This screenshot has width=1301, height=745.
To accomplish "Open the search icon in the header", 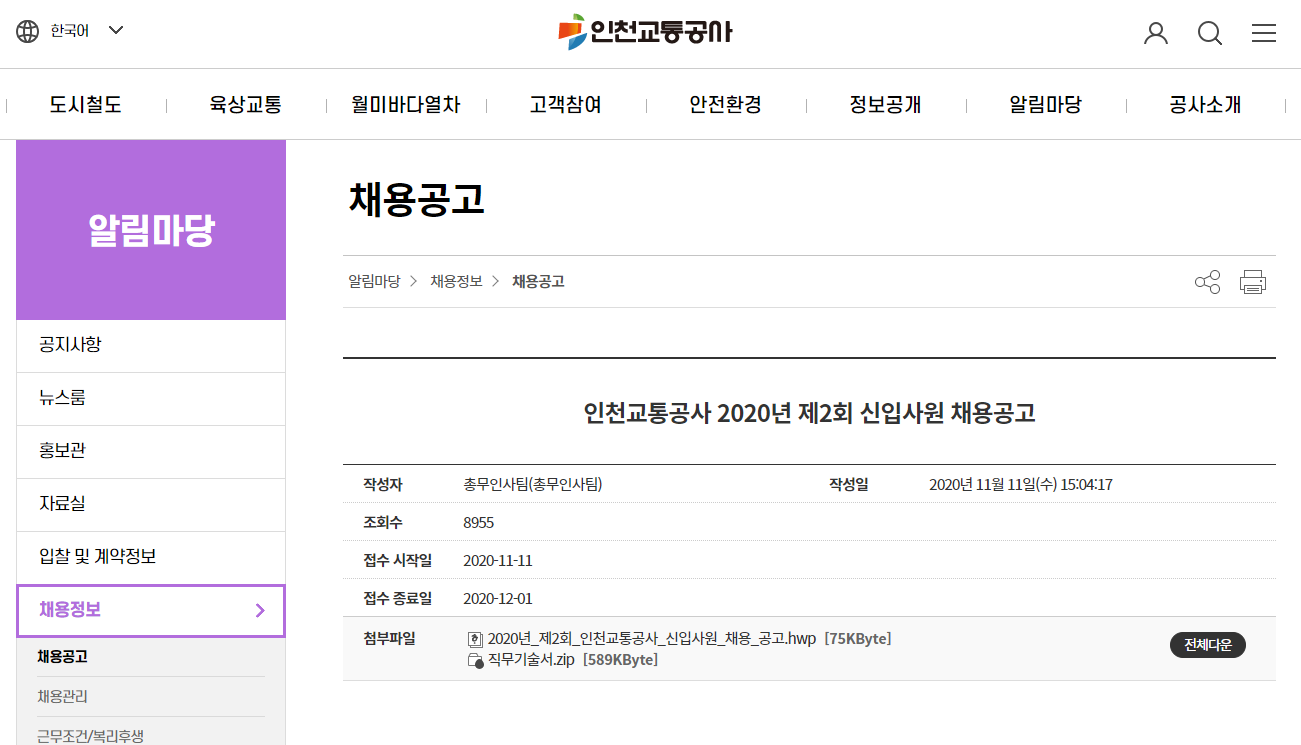I will point(1210,32).
